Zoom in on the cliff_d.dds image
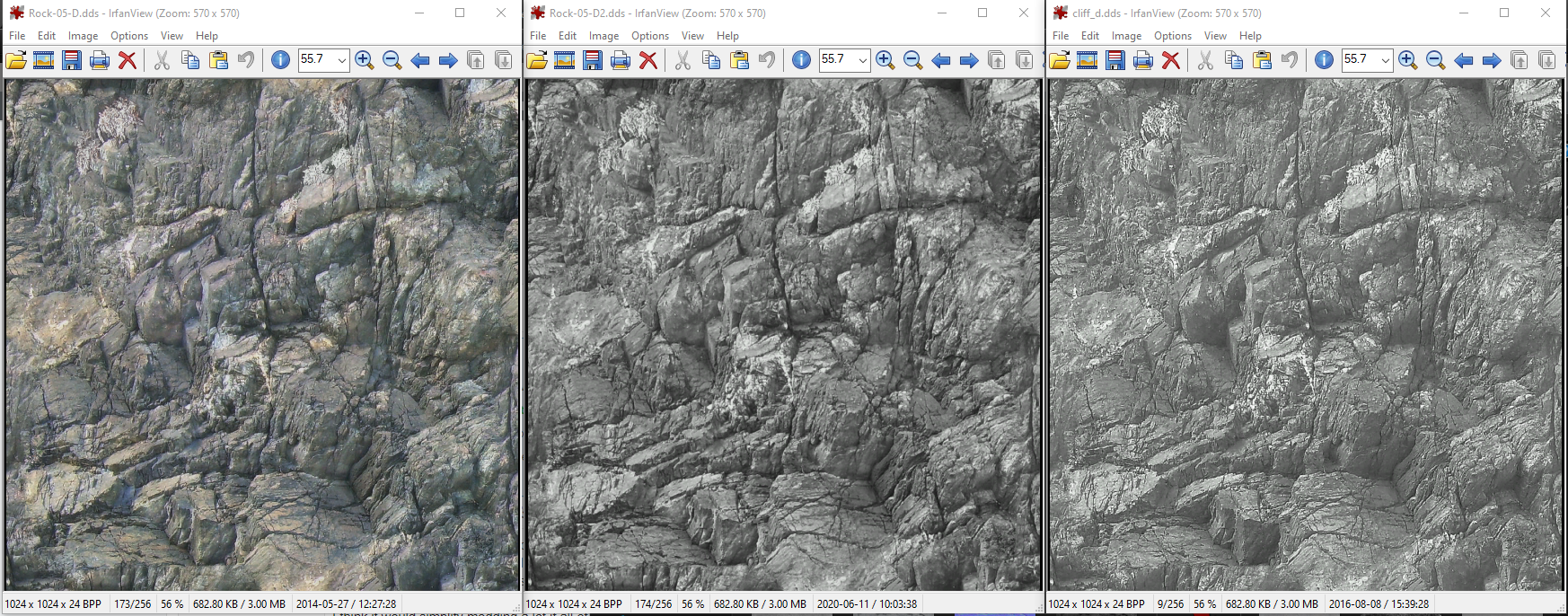1568x616 pixels. point(1407,60)
